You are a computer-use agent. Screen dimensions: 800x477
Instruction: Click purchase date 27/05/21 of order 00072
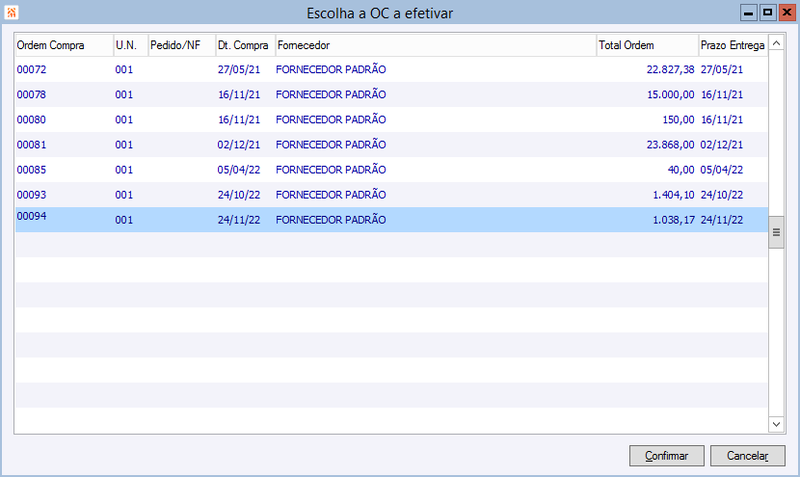(x=239, y=69)
